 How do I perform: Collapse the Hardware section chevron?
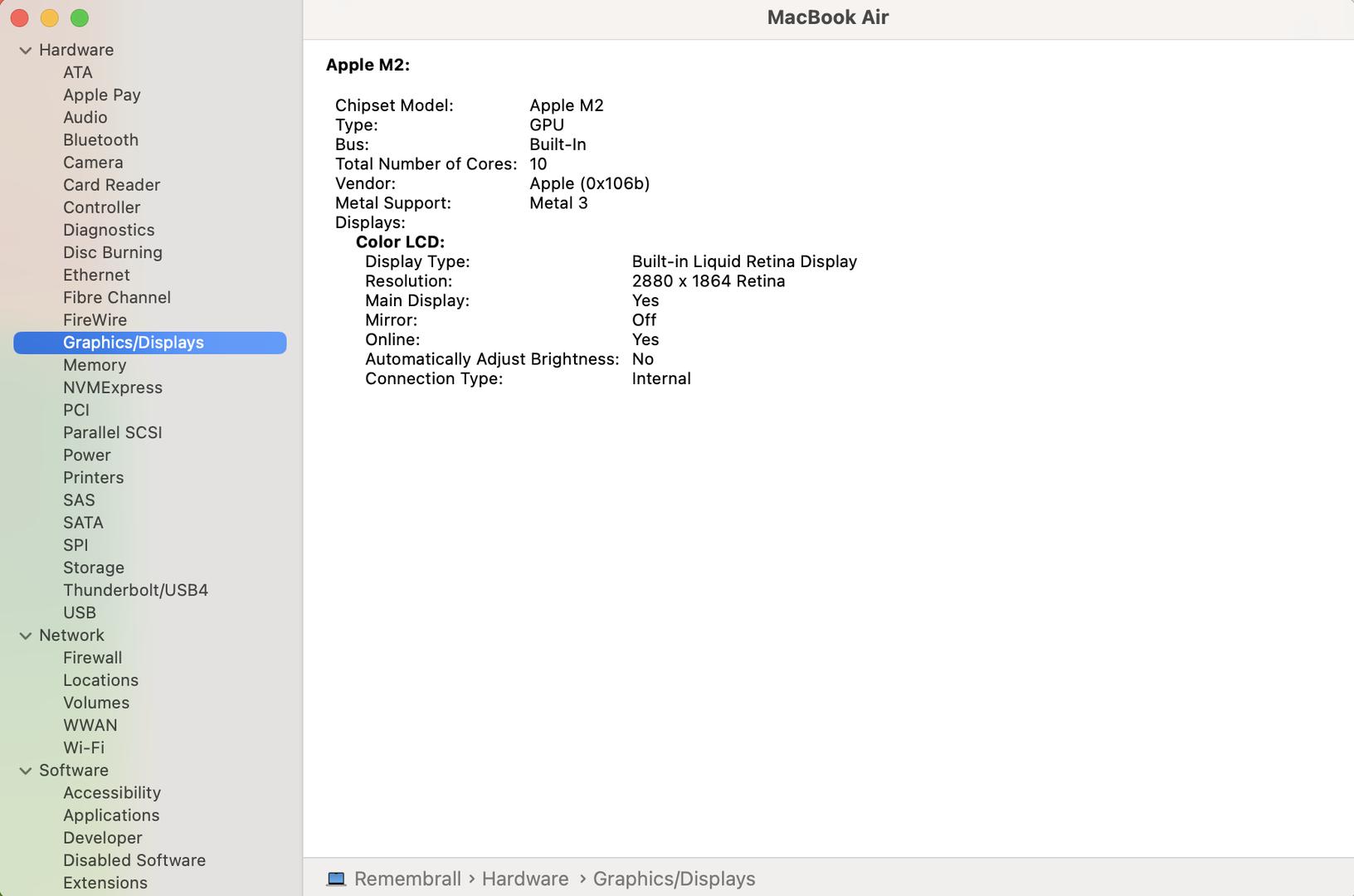(x=26, y=51)
